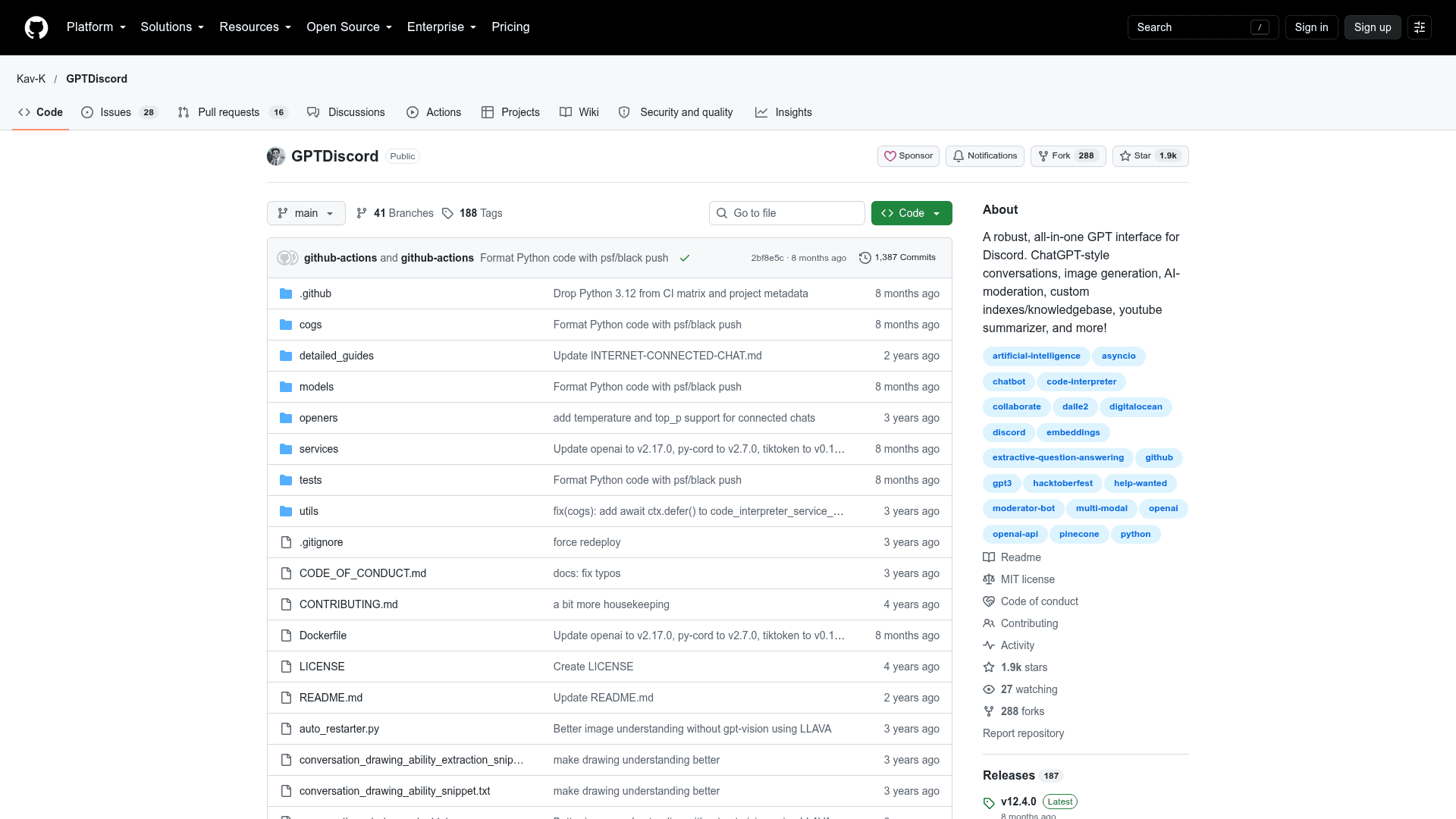This screenshot has height=819, width=1456.
Task: Click the Fork button
Action: point(1068,156)
